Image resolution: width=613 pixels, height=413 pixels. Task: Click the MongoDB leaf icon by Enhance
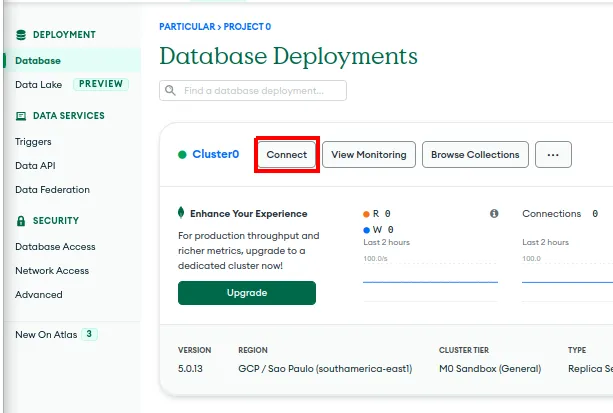point(181,213)
